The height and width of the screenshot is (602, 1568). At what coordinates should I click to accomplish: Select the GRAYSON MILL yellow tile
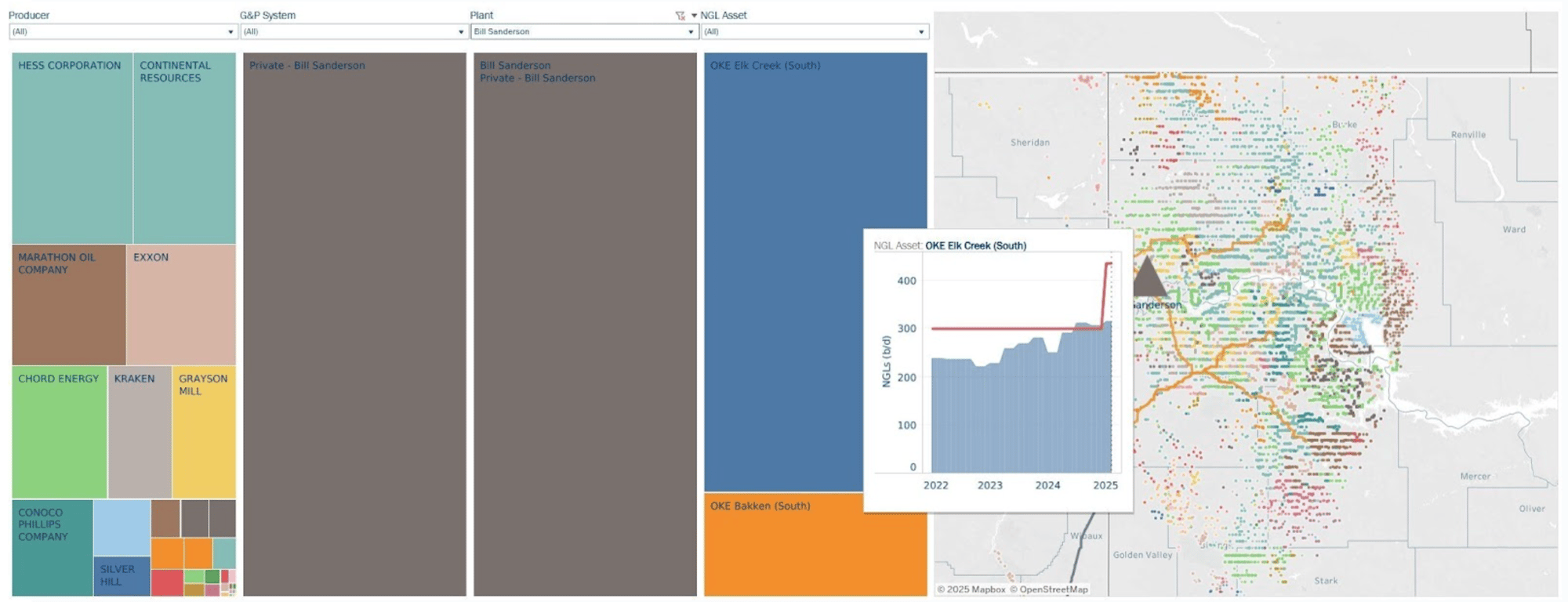click(204, 431)
